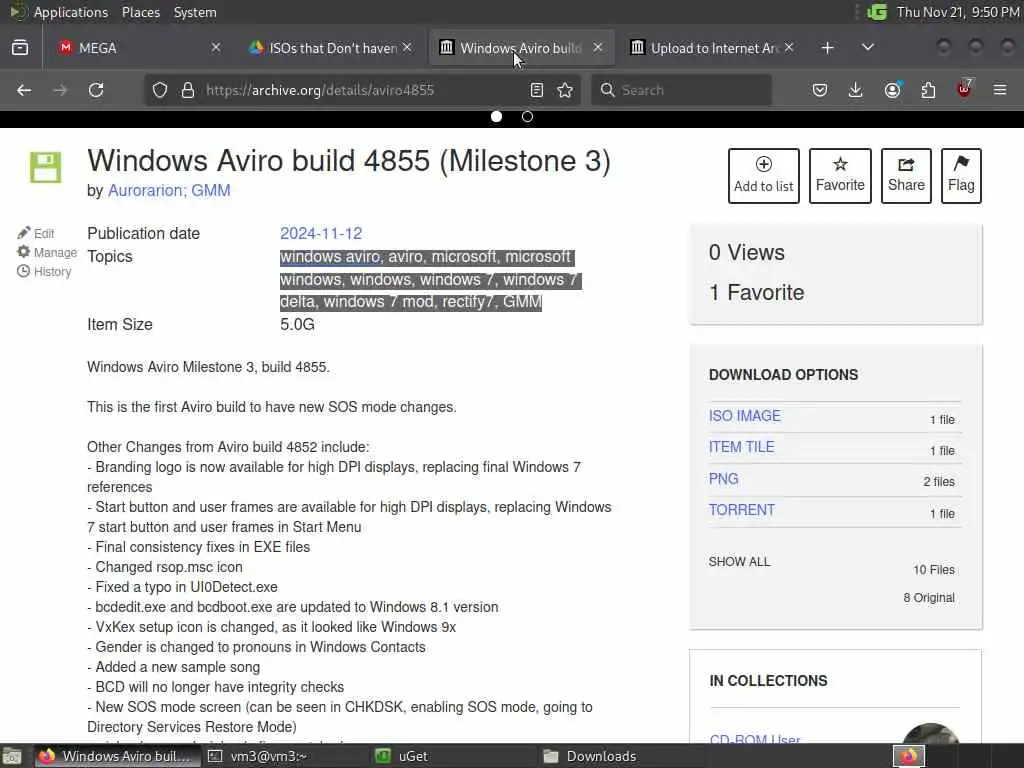Open the Manage gear link
This screenshot has width=1024, height=768.
point(46,252)
